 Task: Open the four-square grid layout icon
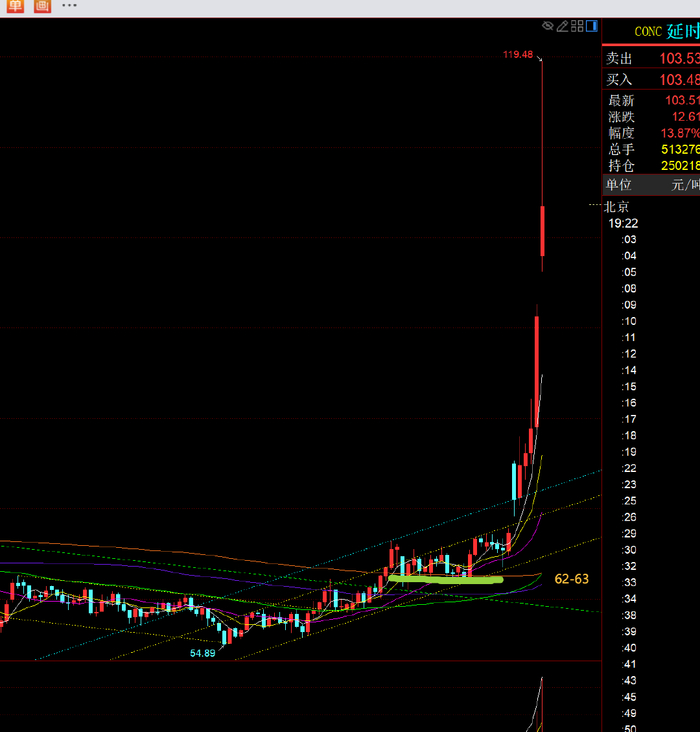(577, 26)
